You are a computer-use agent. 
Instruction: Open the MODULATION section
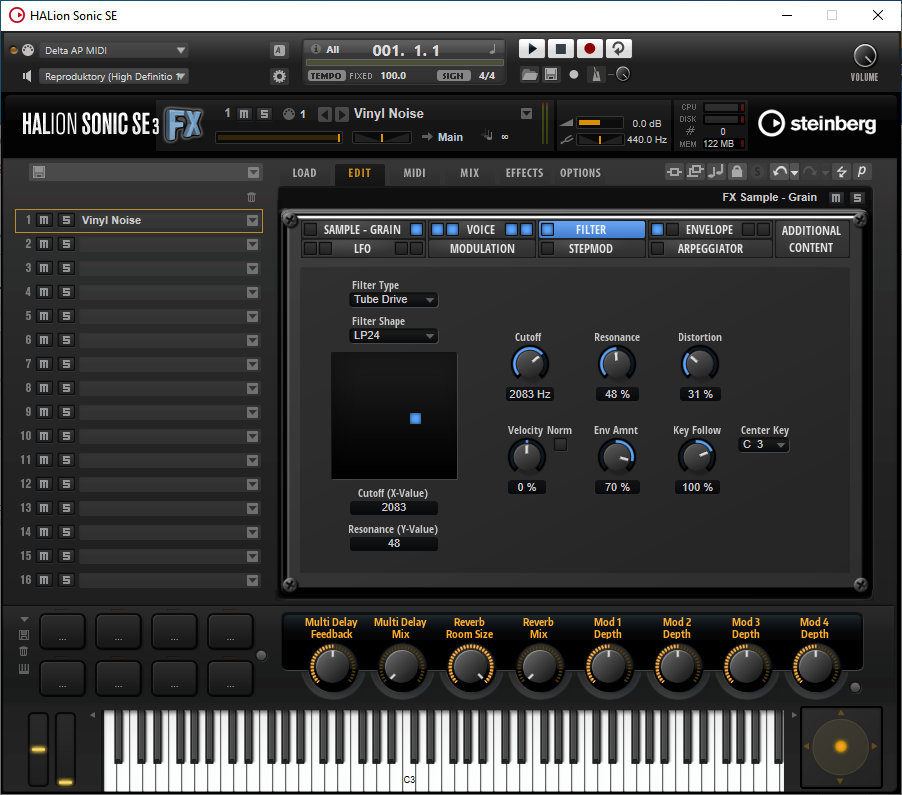point(482,249)
